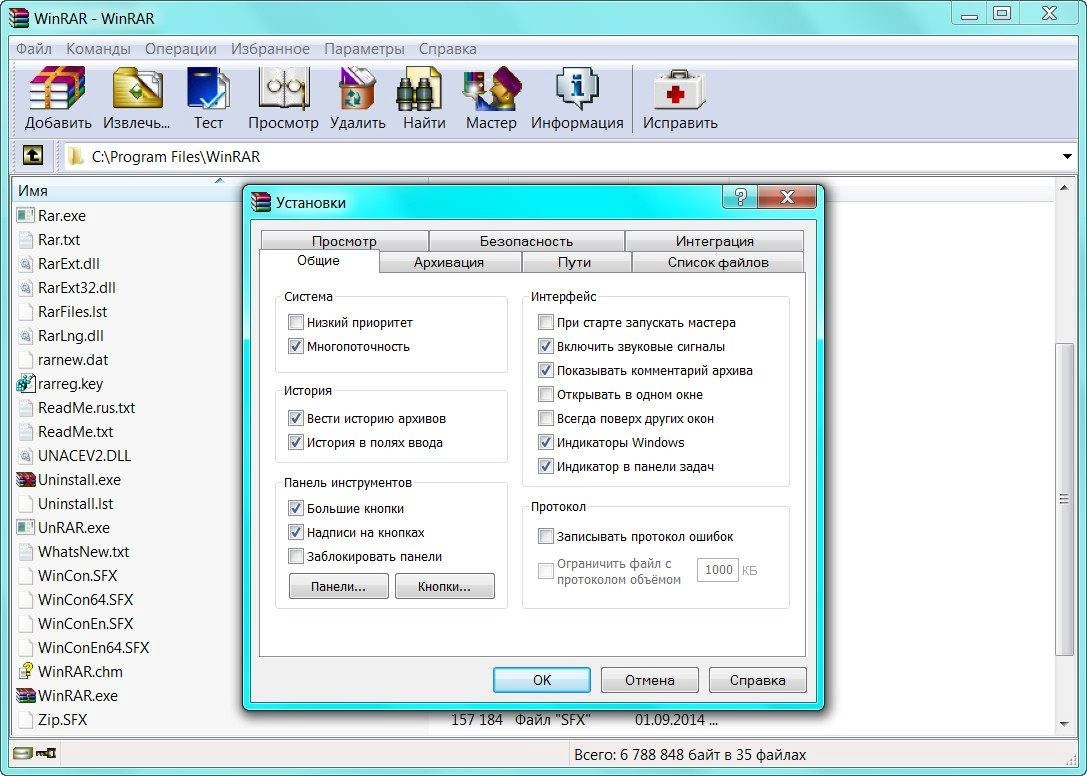Click the Имя column header

125,191
